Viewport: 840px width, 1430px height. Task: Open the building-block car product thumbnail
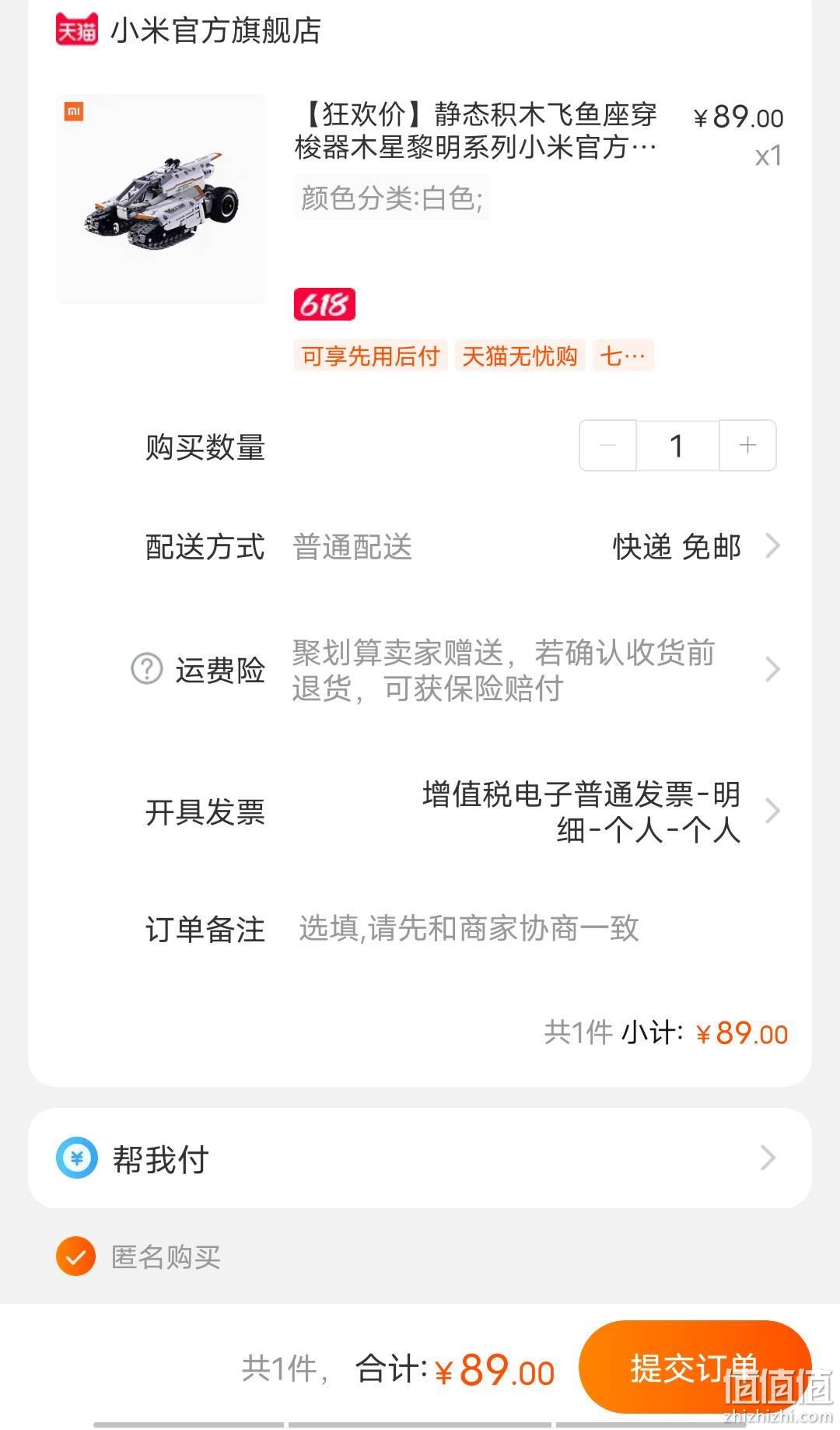tap(161, 199)
